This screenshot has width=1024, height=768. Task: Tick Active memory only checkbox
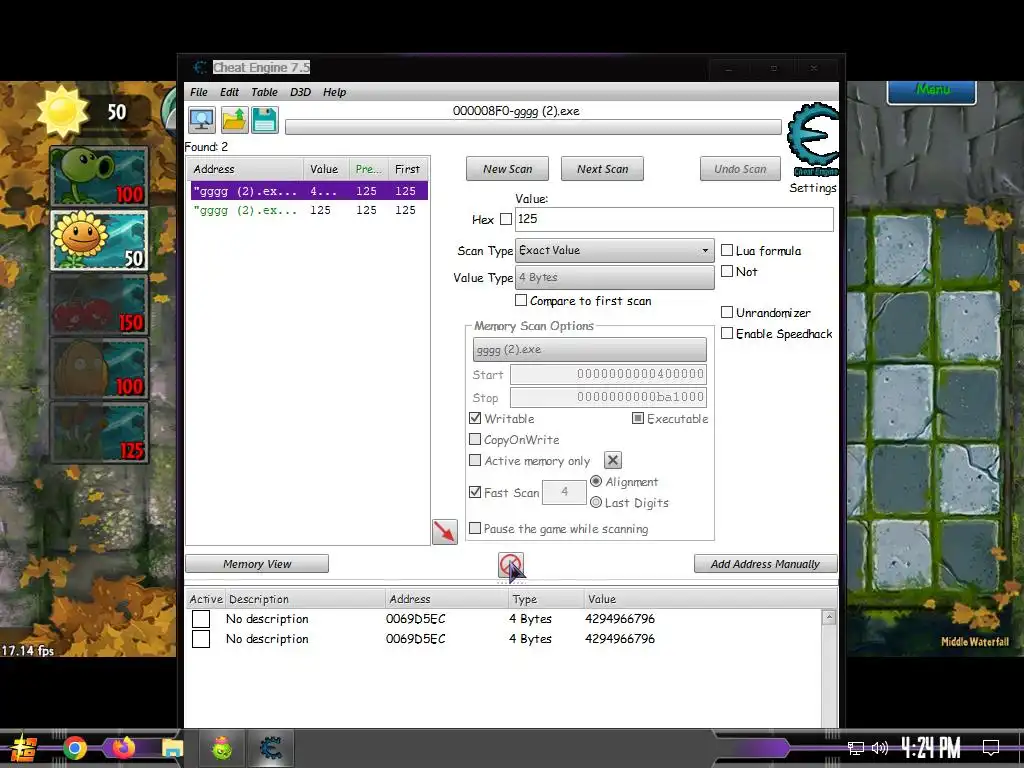tap(475, 460)
